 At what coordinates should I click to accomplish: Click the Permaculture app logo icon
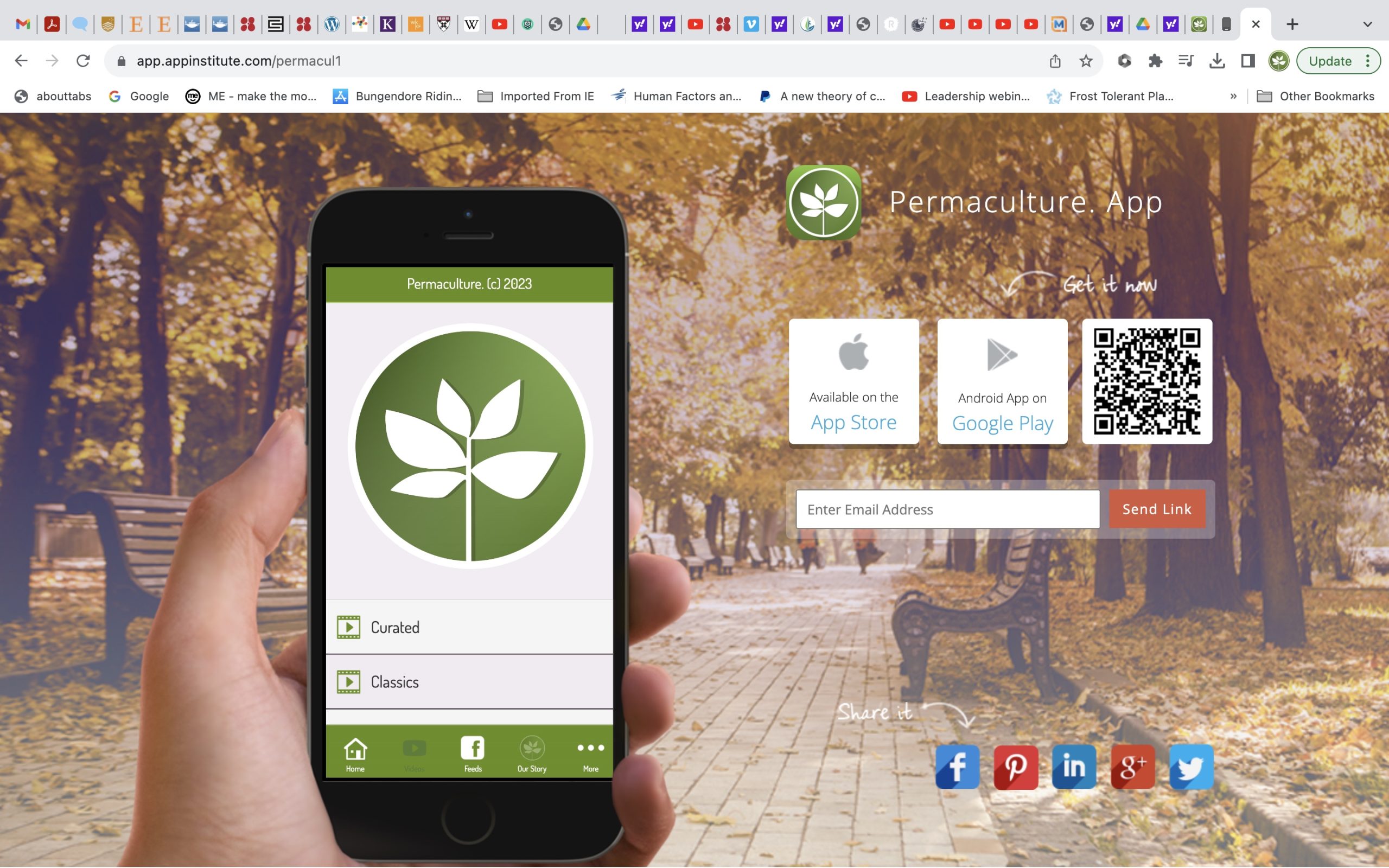823,203
